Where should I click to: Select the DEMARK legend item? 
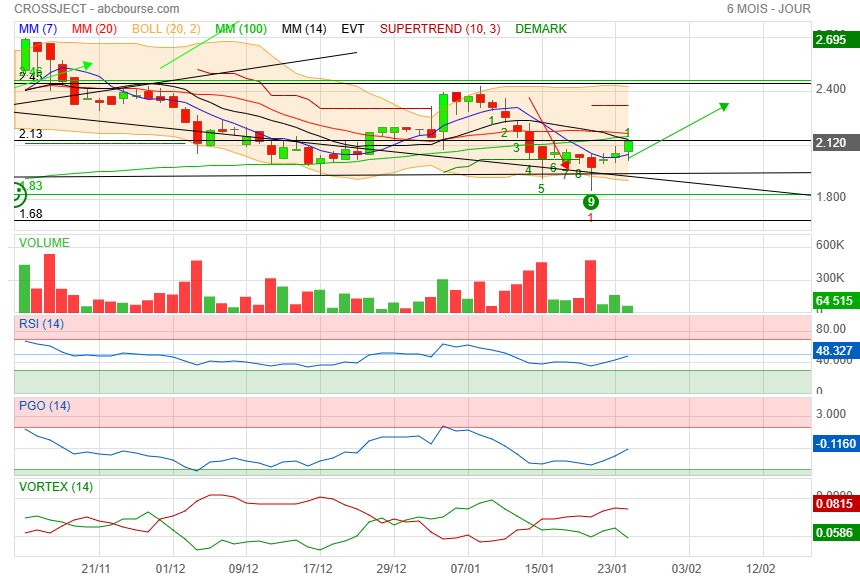tap(541, 29)
